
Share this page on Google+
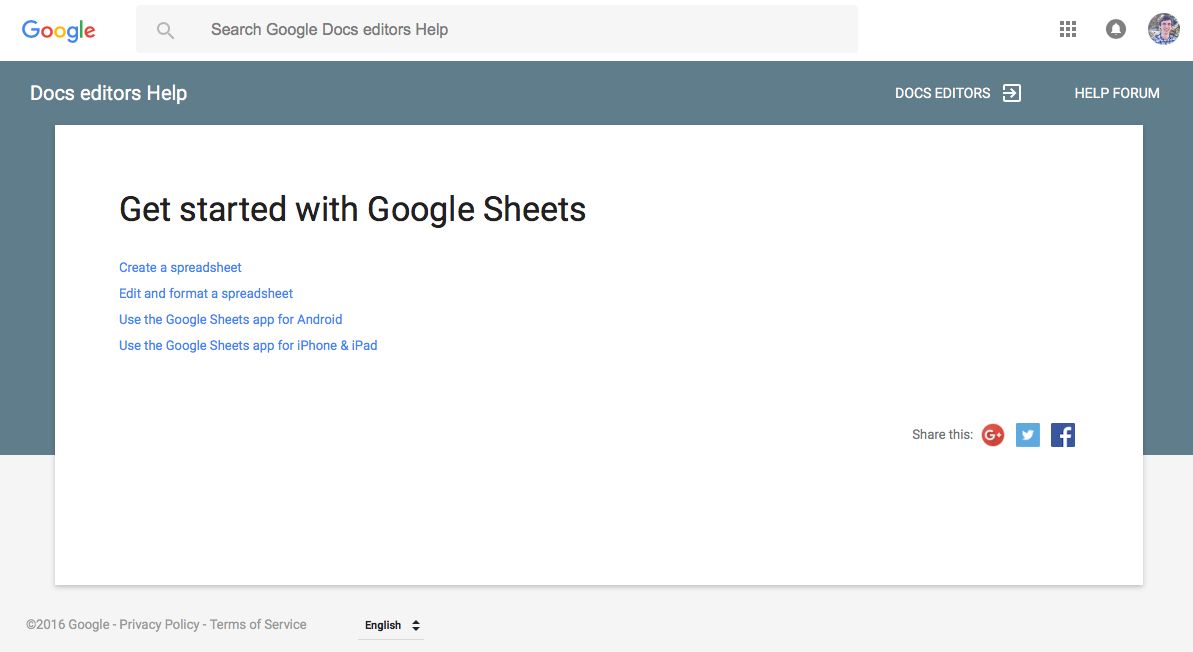993,435
